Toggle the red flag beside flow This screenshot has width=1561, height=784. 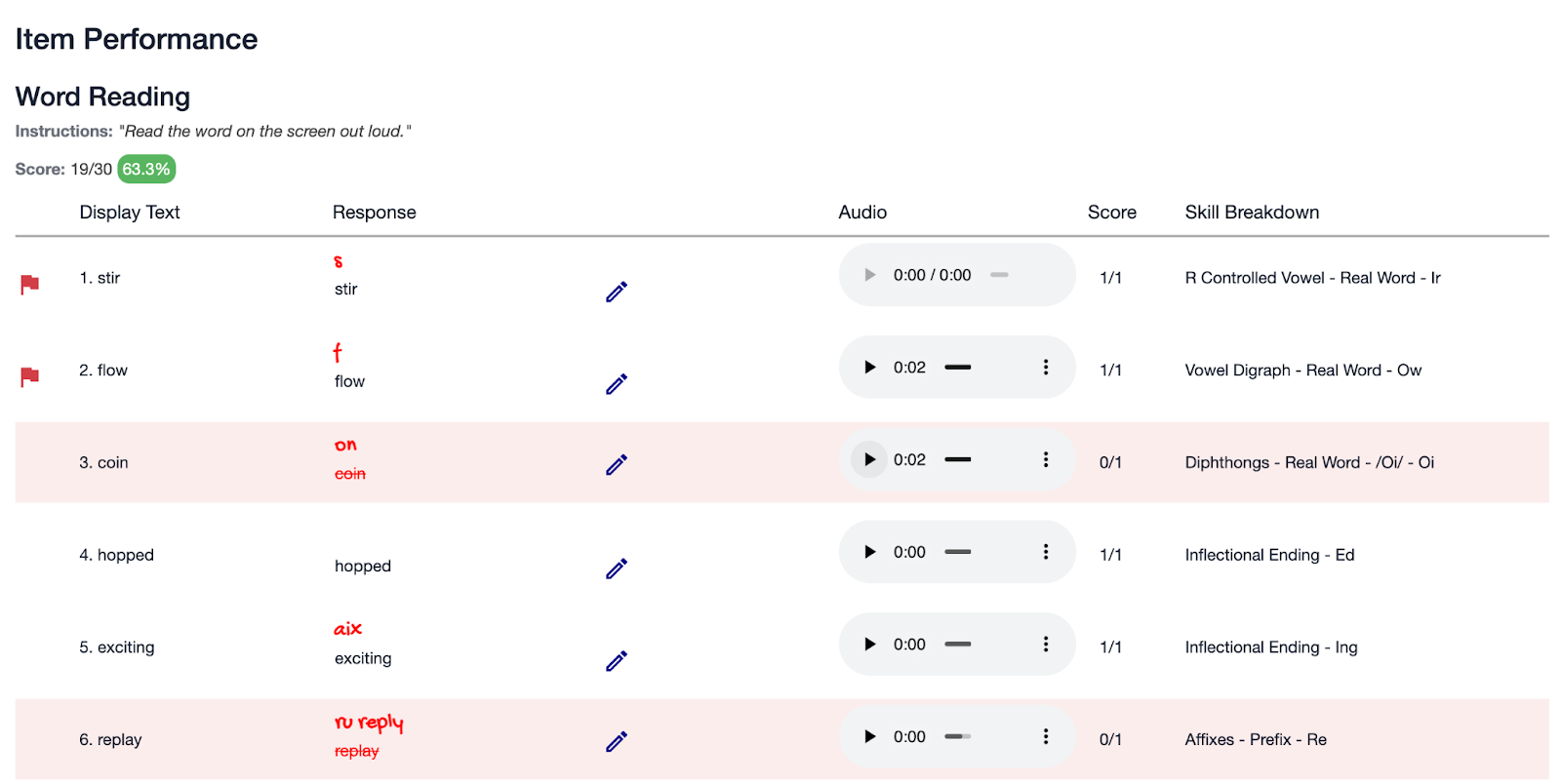[x=30, y=376]
